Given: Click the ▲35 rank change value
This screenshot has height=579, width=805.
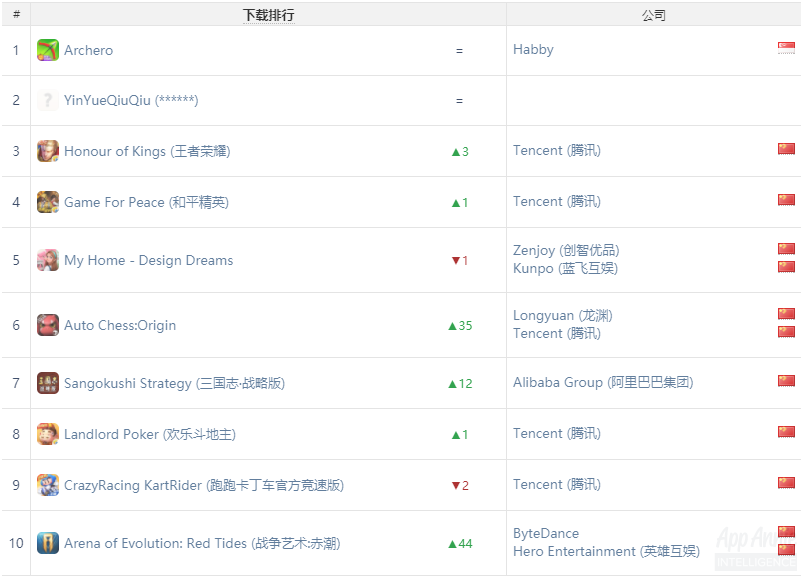Looking at the screenshot, I should tap(460, 325).
